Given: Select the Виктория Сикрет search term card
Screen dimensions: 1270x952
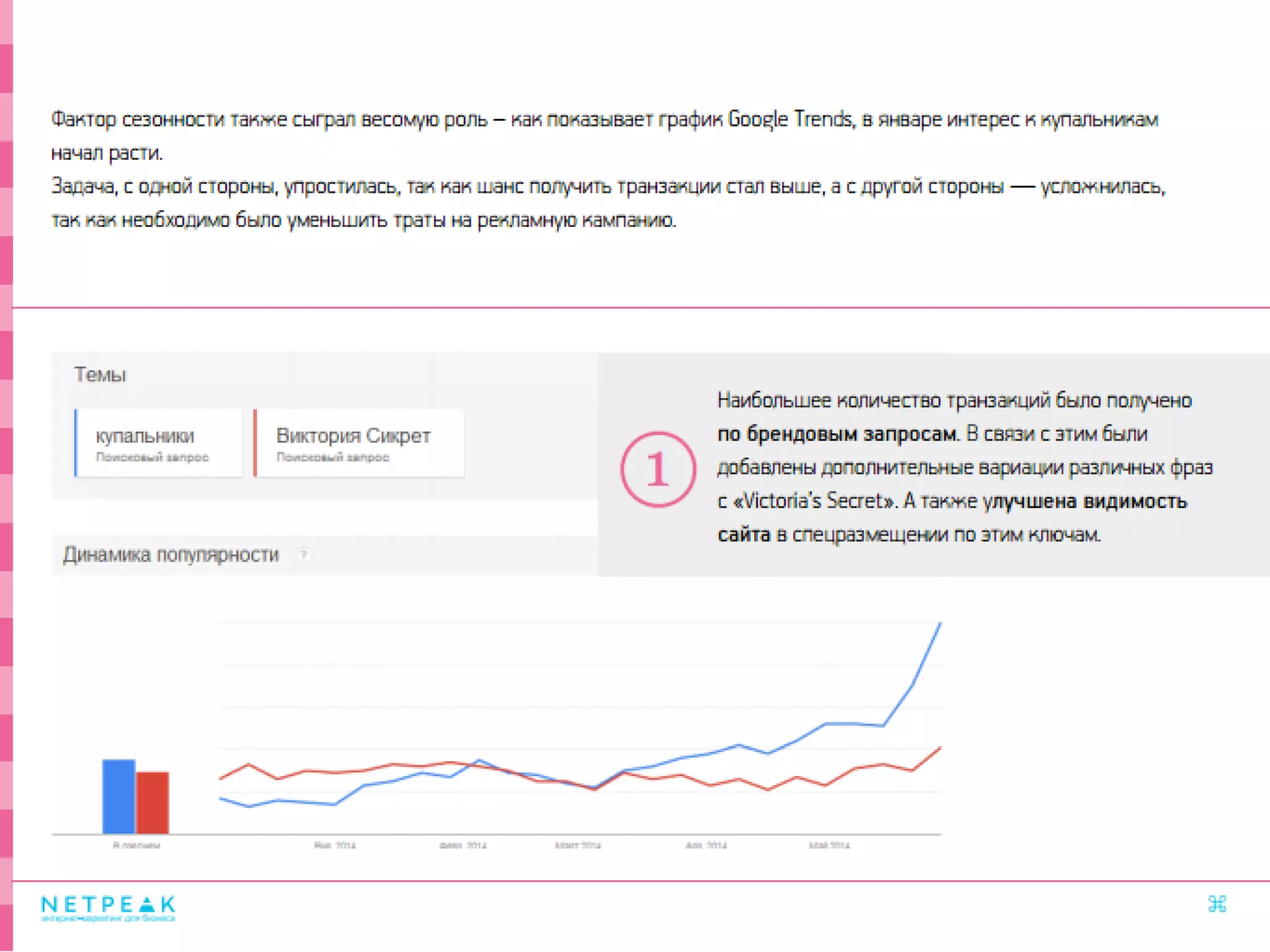Looking at the screenshot, I should tap(360, 443).
